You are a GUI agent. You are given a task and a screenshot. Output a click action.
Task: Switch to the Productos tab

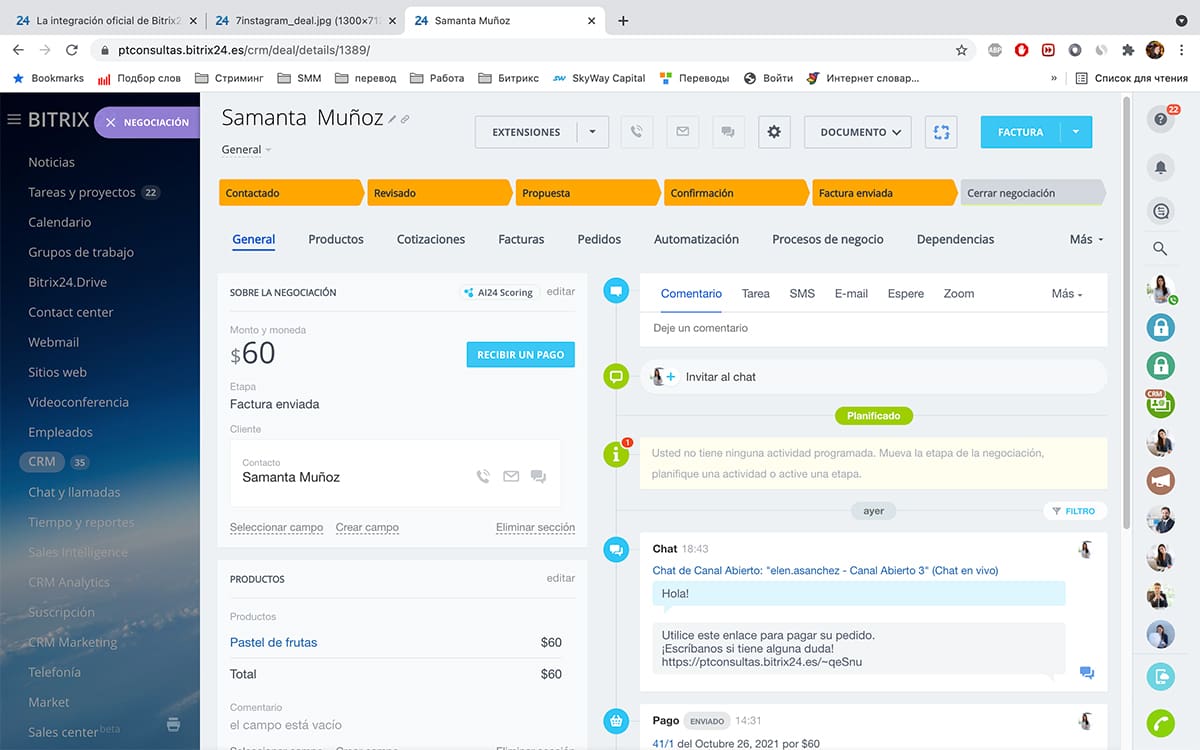tap(336, 239)
